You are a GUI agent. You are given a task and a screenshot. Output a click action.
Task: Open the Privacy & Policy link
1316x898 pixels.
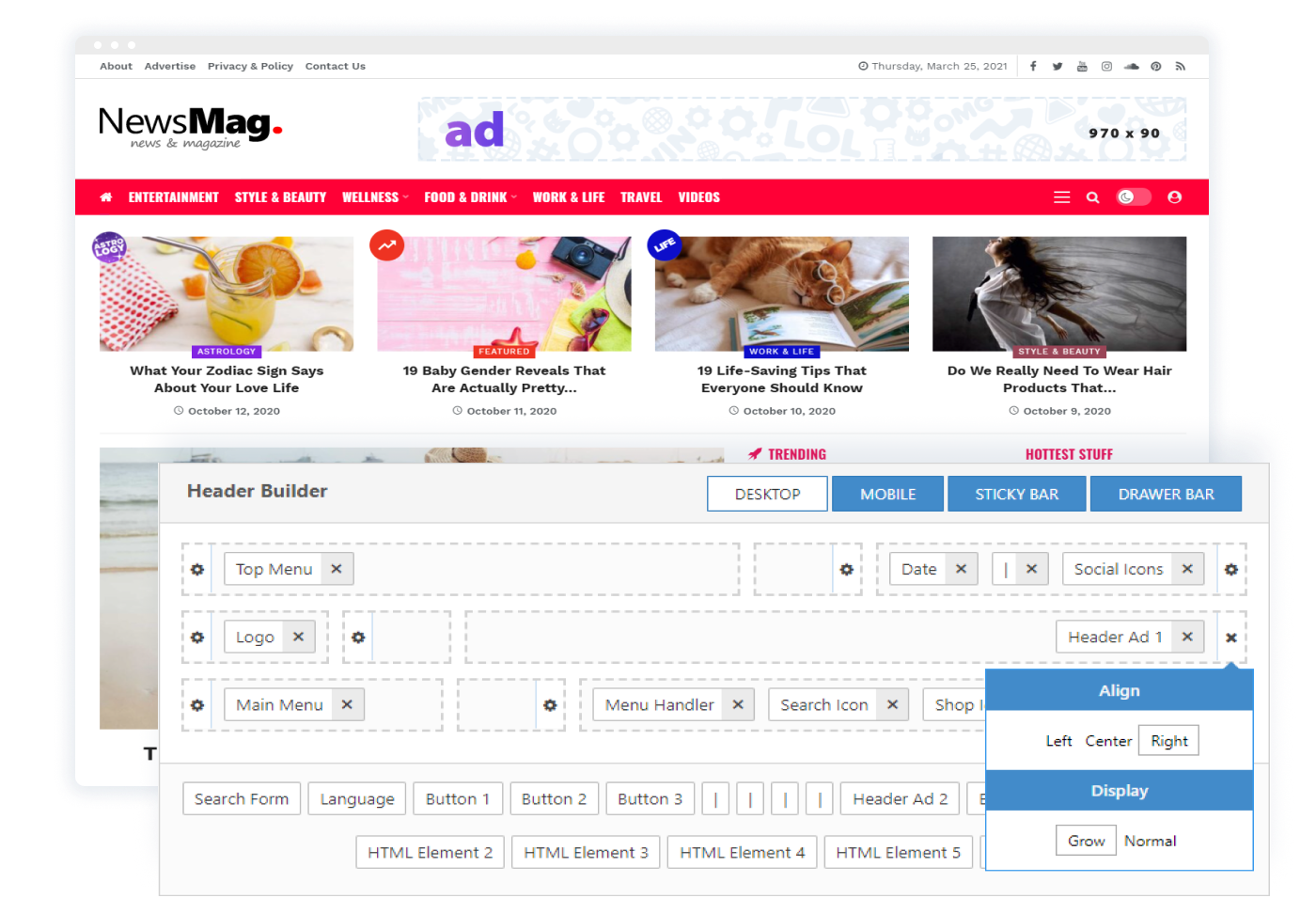pyautogui.click(x=250, y=67)
